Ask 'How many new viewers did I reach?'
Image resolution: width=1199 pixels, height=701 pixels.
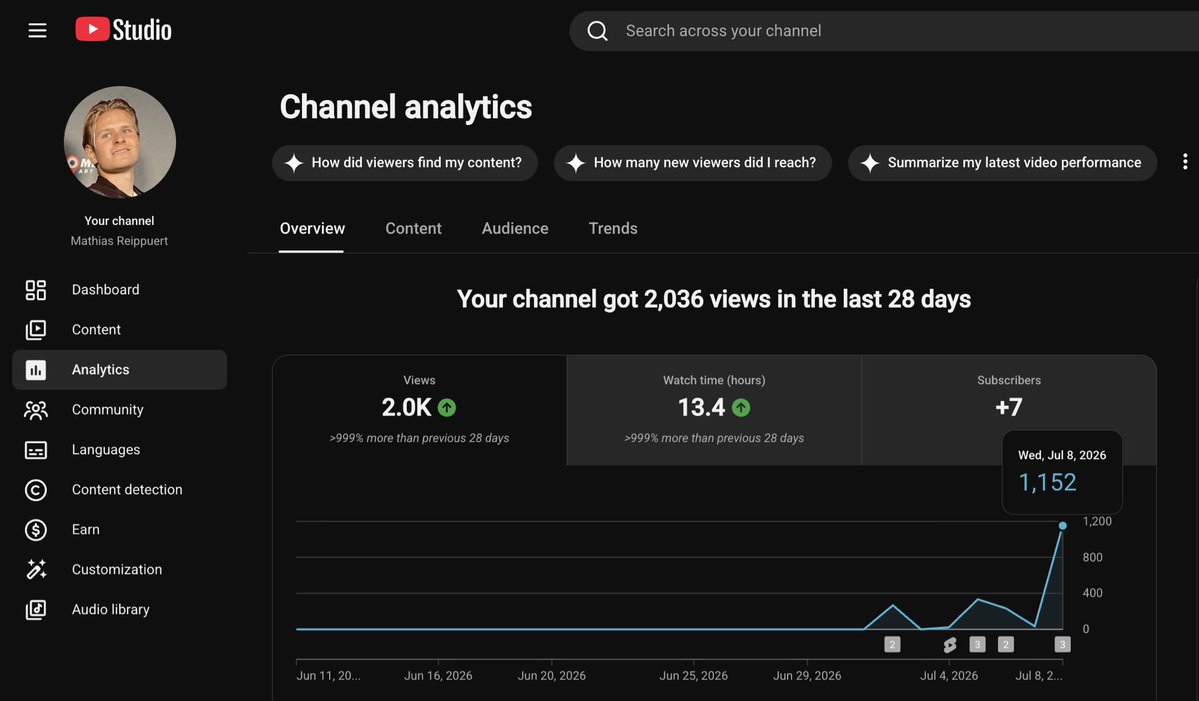(x=693, y=163)
